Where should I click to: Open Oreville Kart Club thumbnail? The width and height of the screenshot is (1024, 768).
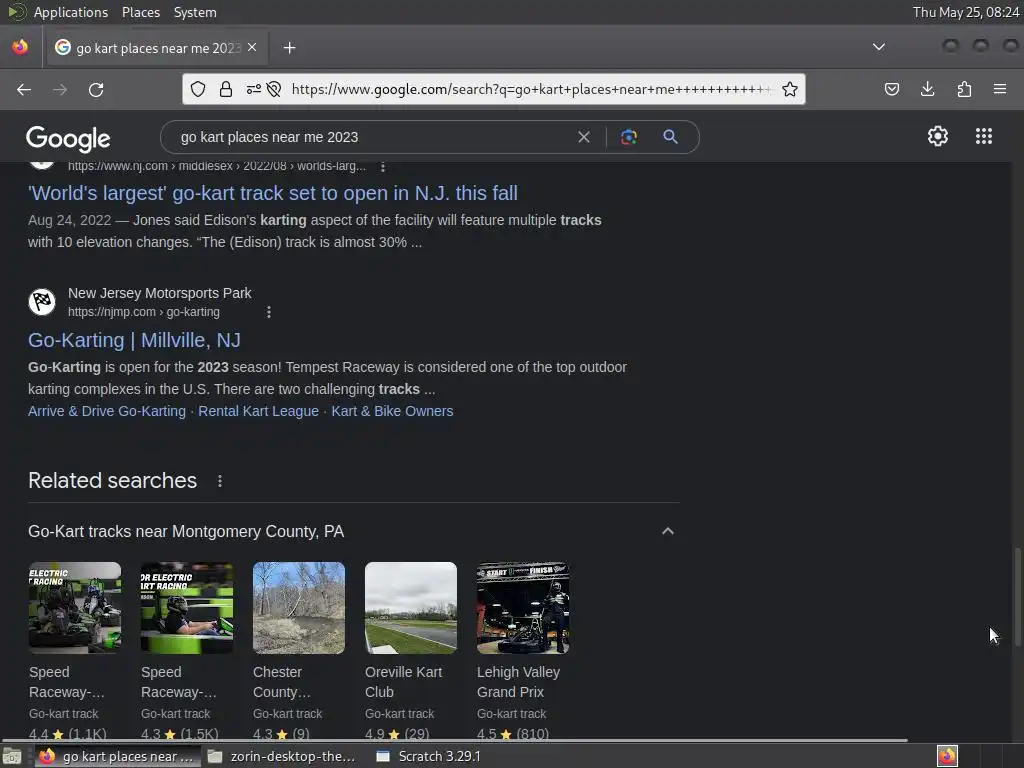(x=411, y=608)
